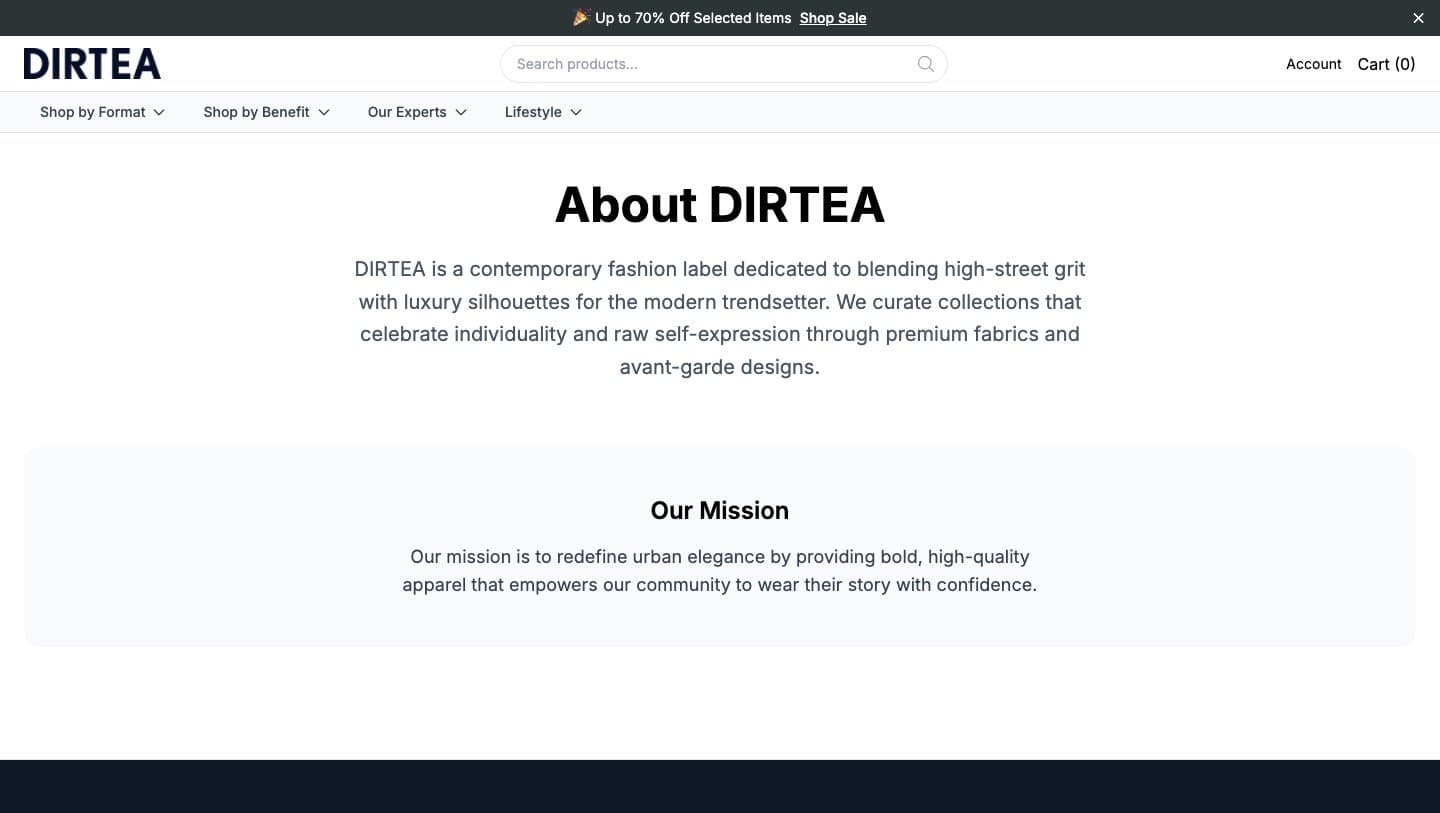Open the Shop by Benefit menu label
The width and height of the screenshot is (1440, 813).
point(256,112)
